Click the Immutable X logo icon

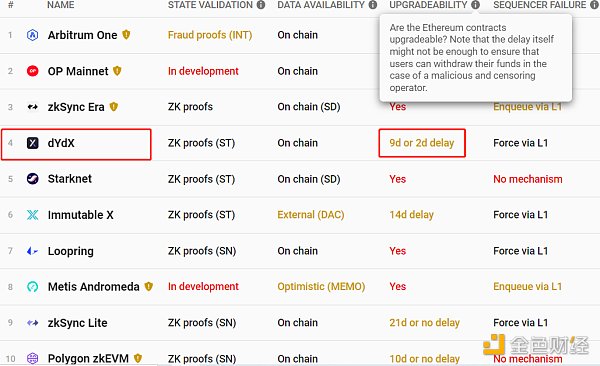click(x=33, y=215)
